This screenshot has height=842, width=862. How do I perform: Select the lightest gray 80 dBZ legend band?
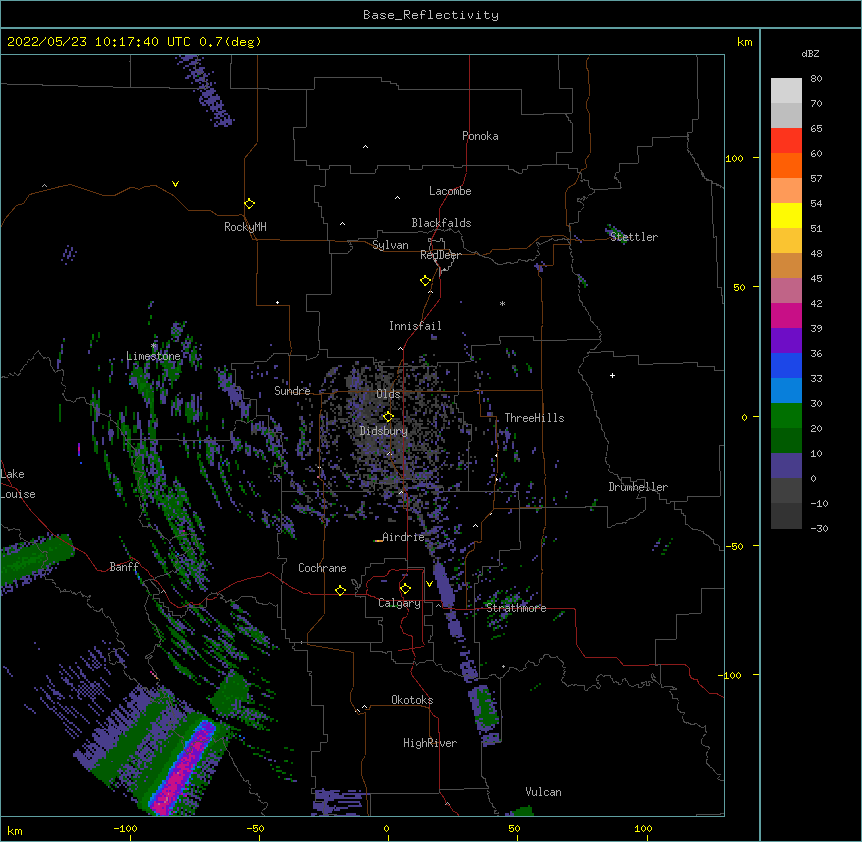tap(786, 91)
